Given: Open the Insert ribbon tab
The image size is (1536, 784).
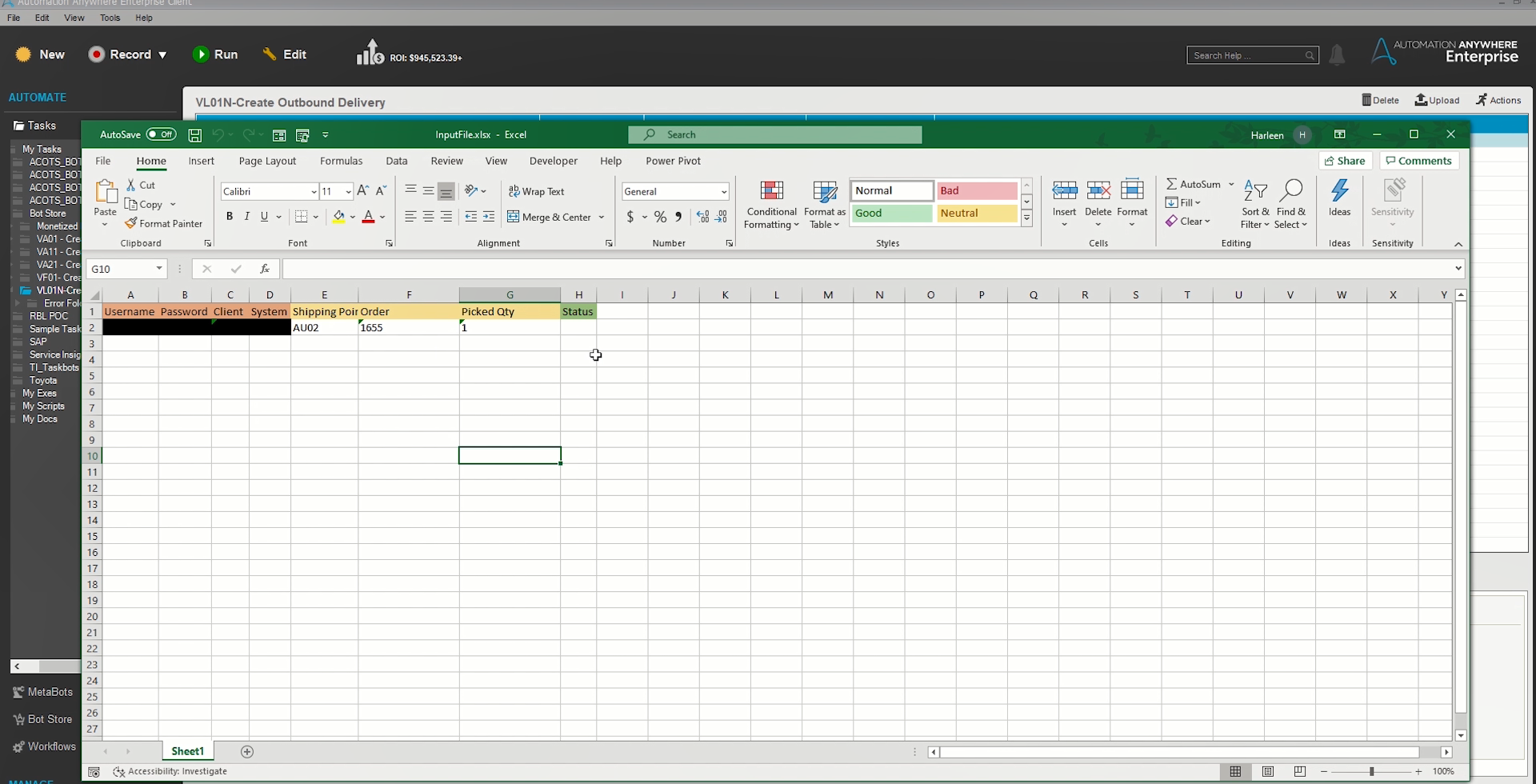Looking at the screenshot, I should coord(201,161).
